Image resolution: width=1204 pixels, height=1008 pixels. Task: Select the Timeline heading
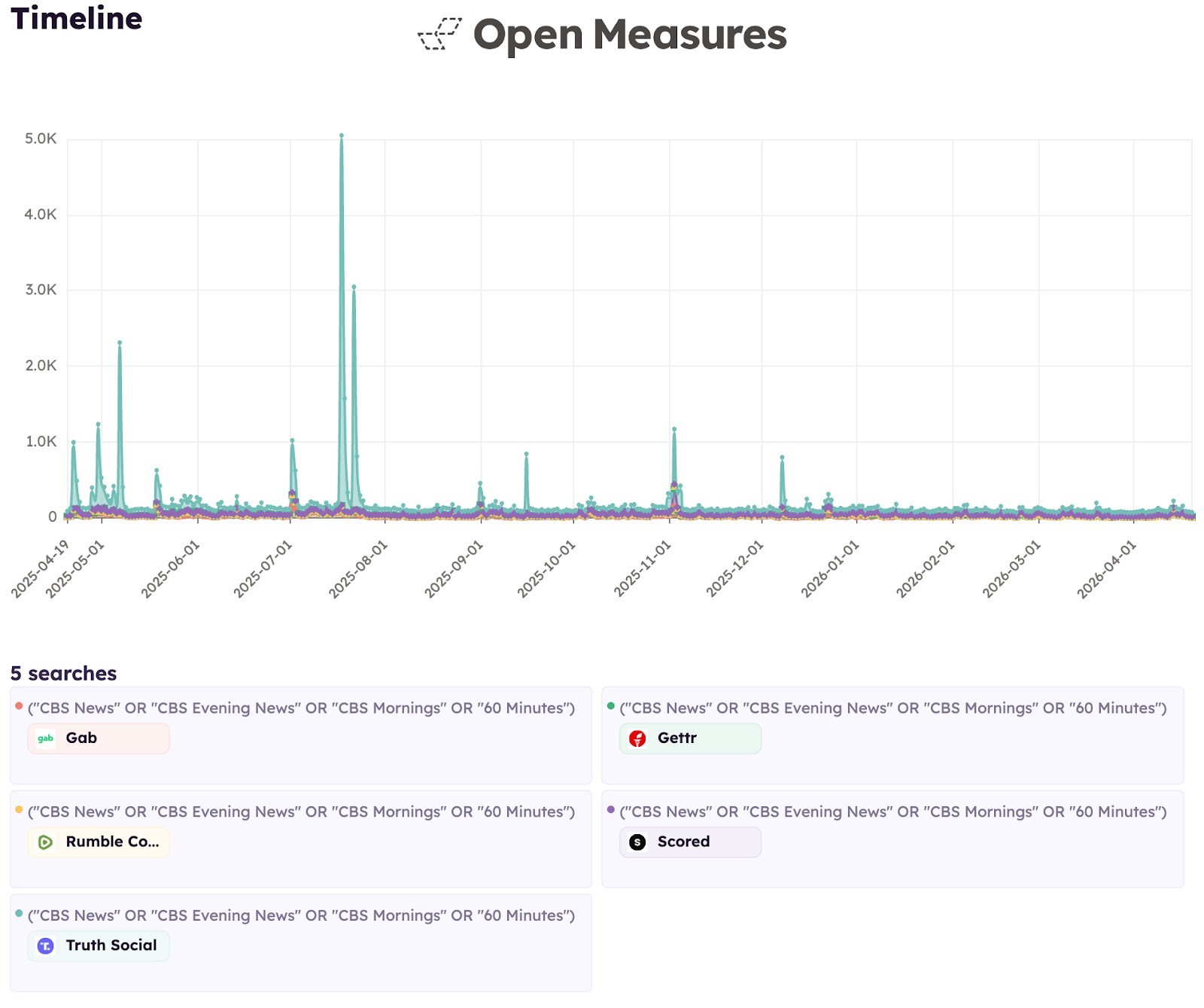[74, 19]
